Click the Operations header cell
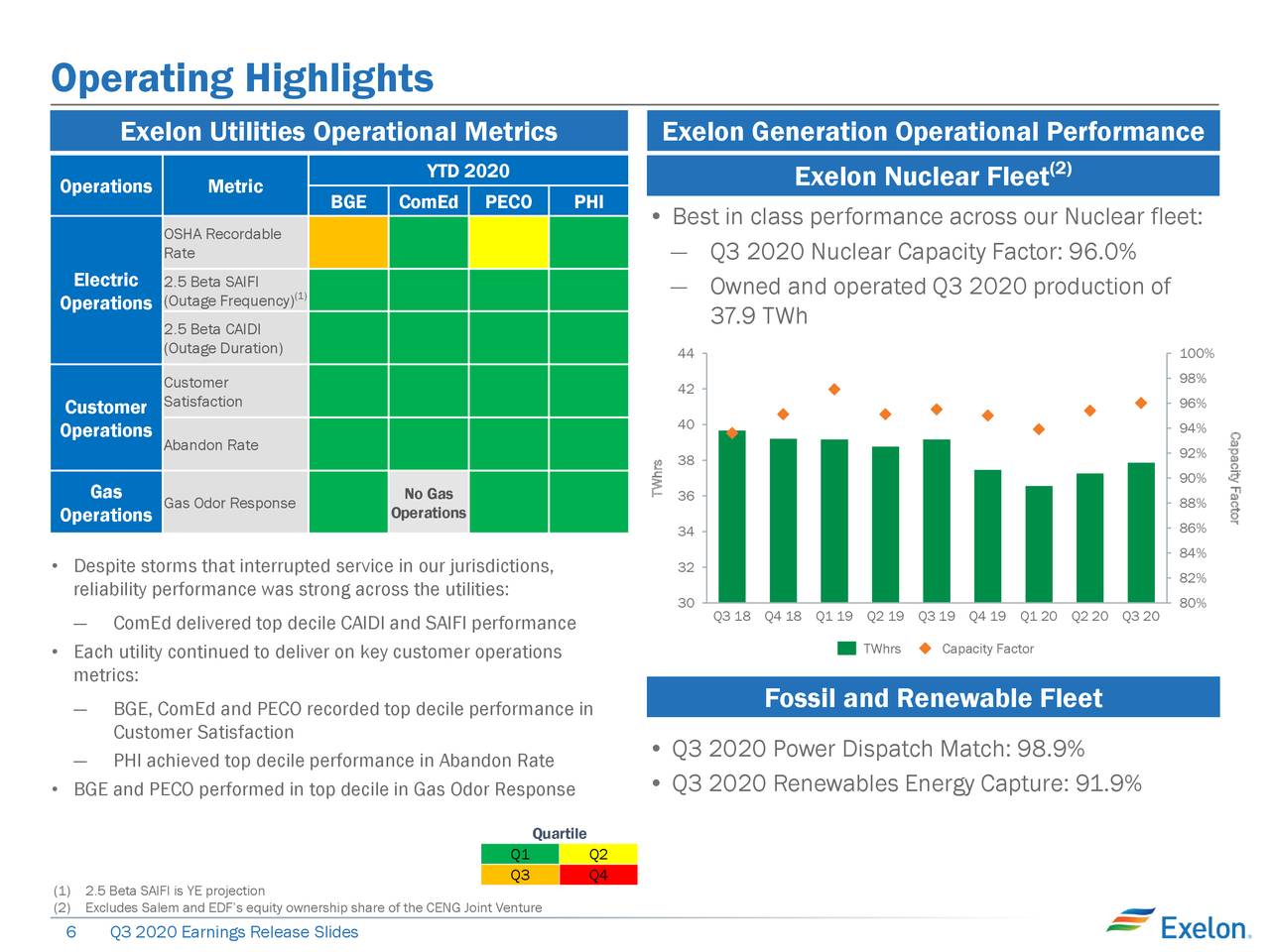This screenshot has width=1270, height=952. [x=106, y=185]
